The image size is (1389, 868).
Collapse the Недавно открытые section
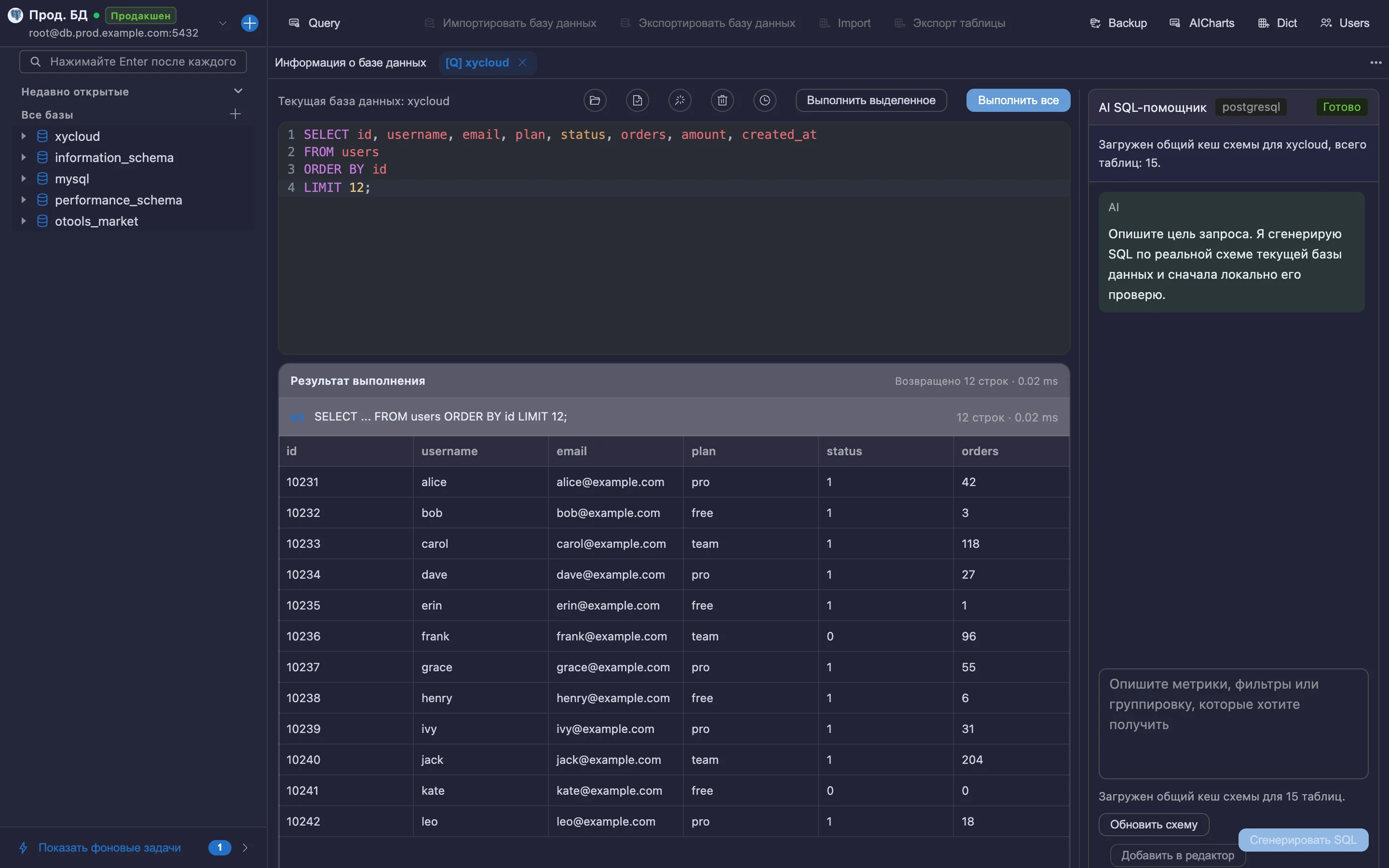[x=238, y=91]
